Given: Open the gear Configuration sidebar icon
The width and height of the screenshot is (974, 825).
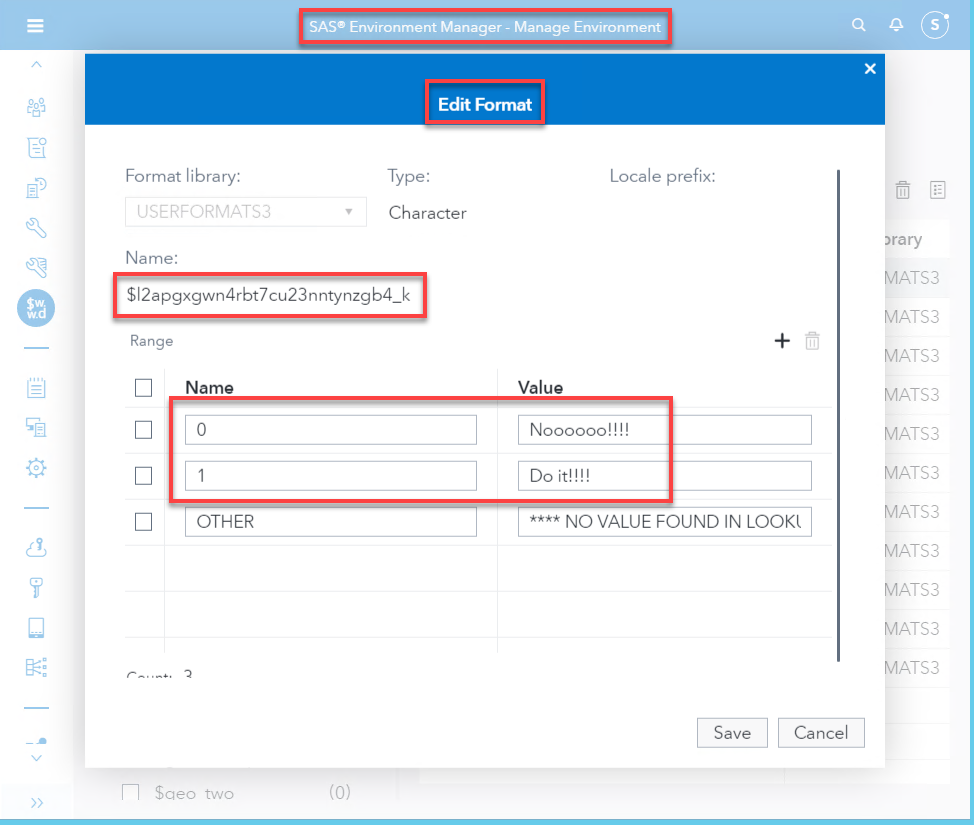Looking at the screenshot, I should (36, 468).
